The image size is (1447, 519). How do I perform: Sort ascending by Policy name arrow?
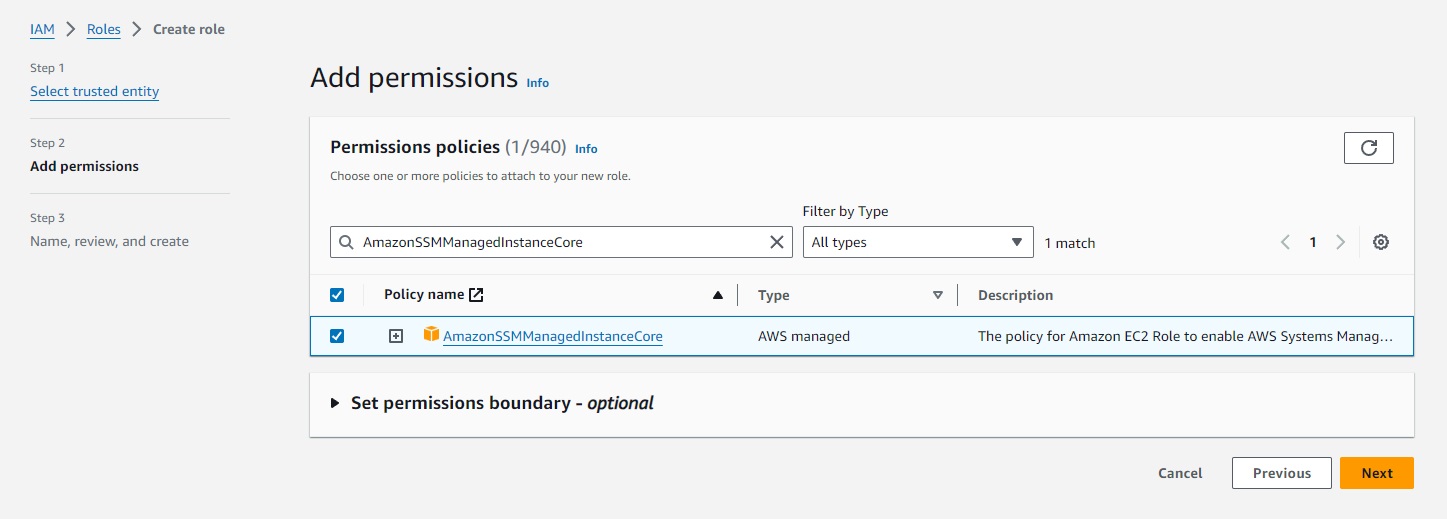[717, 295]
